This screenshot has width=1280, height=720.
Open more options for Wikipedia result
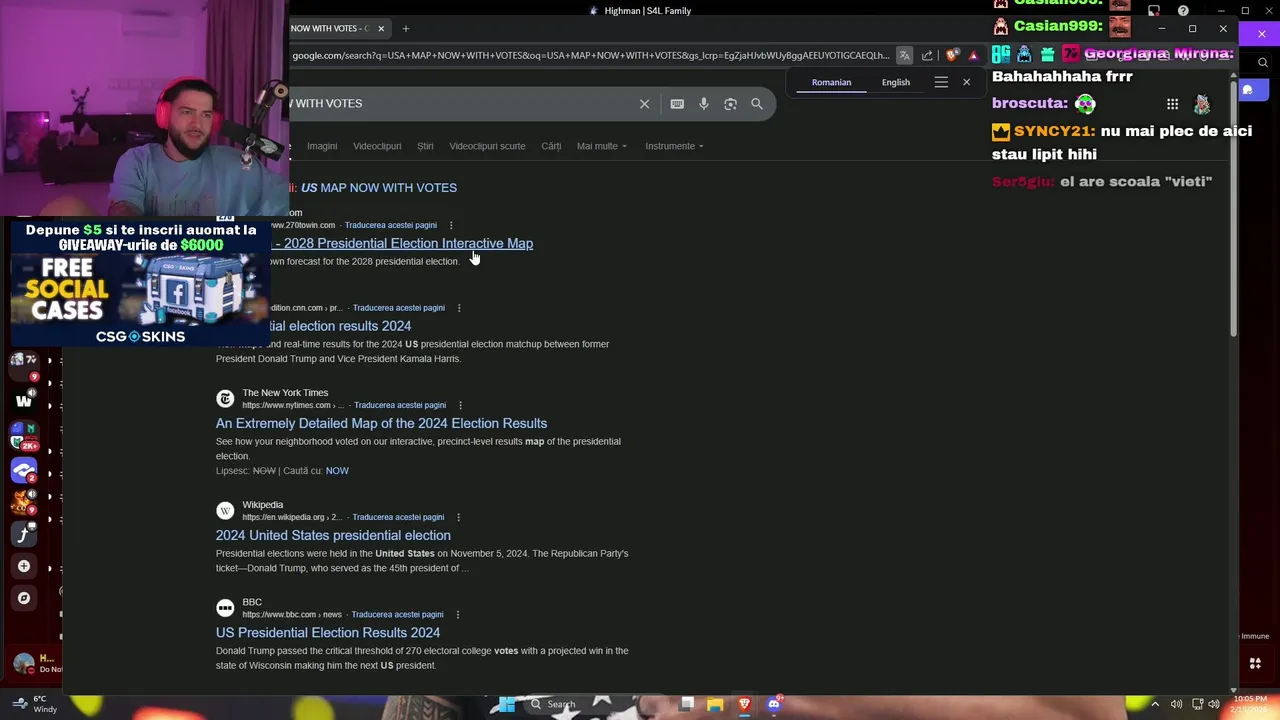[458, 517]
